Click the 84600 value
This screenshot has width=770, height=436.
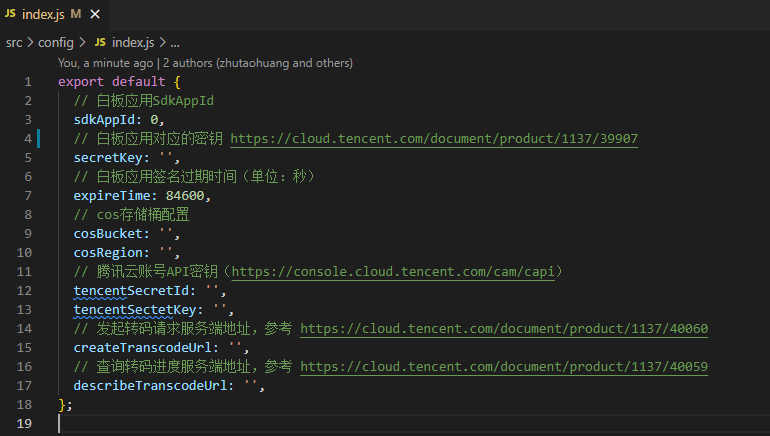tap(185, 195)
